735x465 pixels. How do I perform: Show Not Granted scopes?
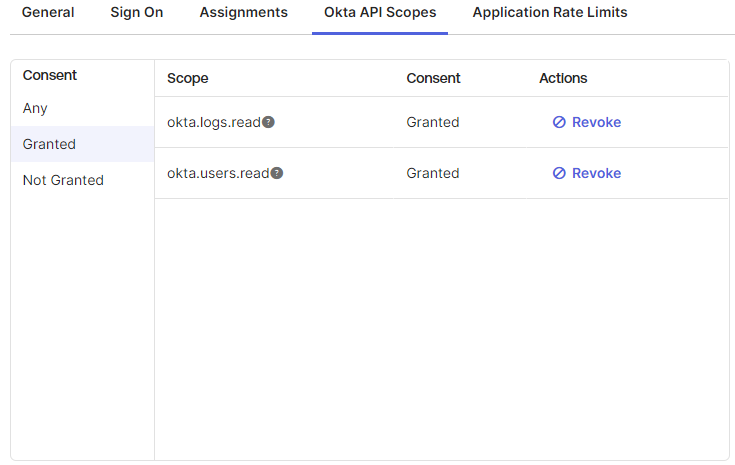click(82, 180)
